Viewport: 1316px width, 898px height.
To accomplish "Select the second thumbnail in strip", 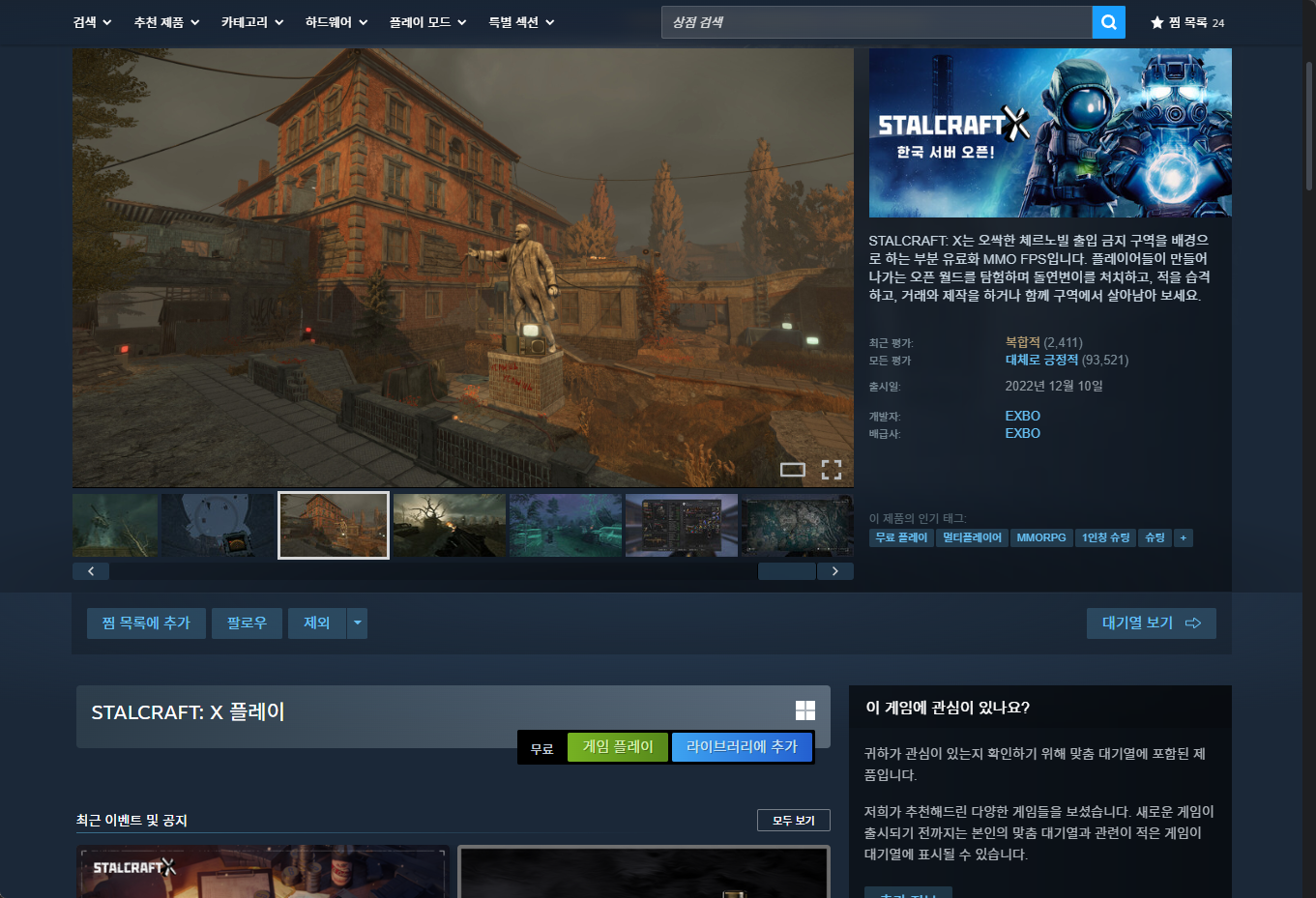I will point(218,525).
